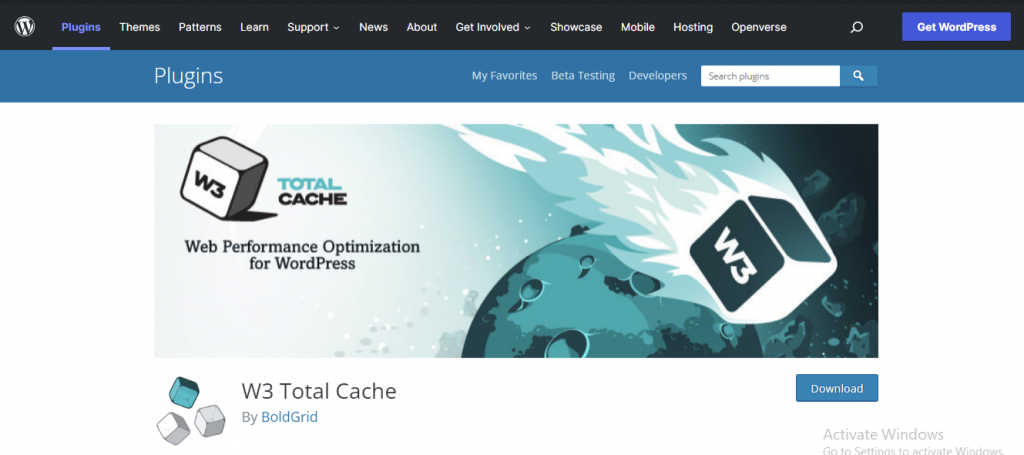
Task: Go to Themes in top navigation
Action: 140,27
